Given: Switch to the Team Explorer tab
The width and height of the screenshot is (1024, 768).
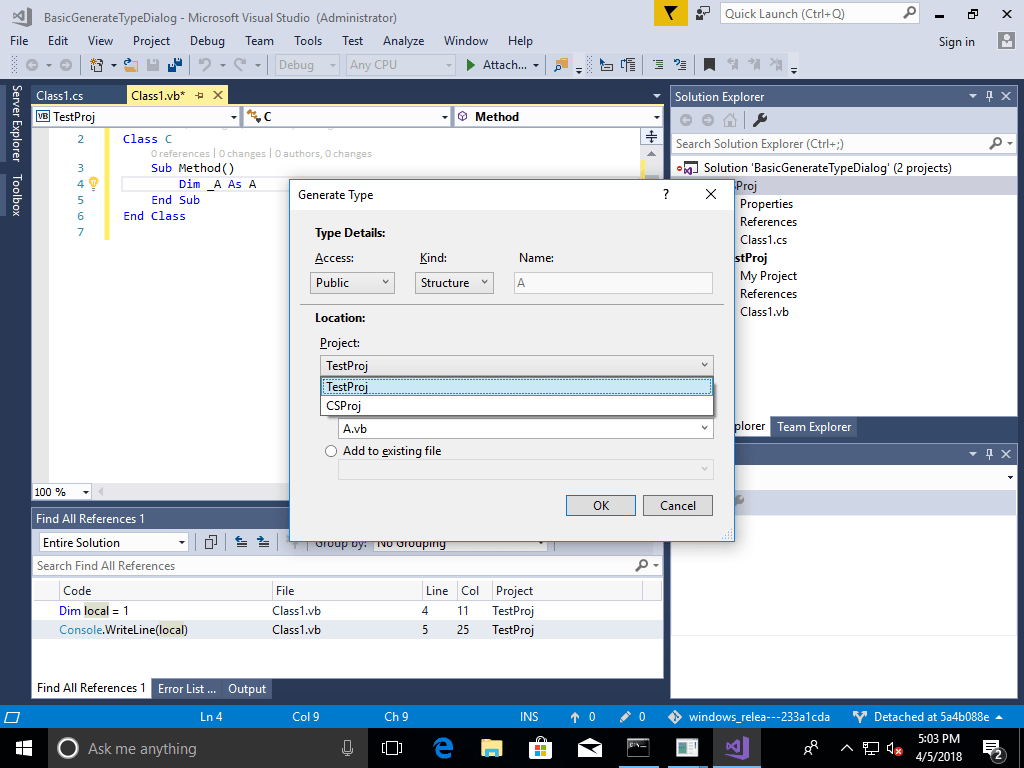Looking at the screenshot, I should (x=814, y=426).
